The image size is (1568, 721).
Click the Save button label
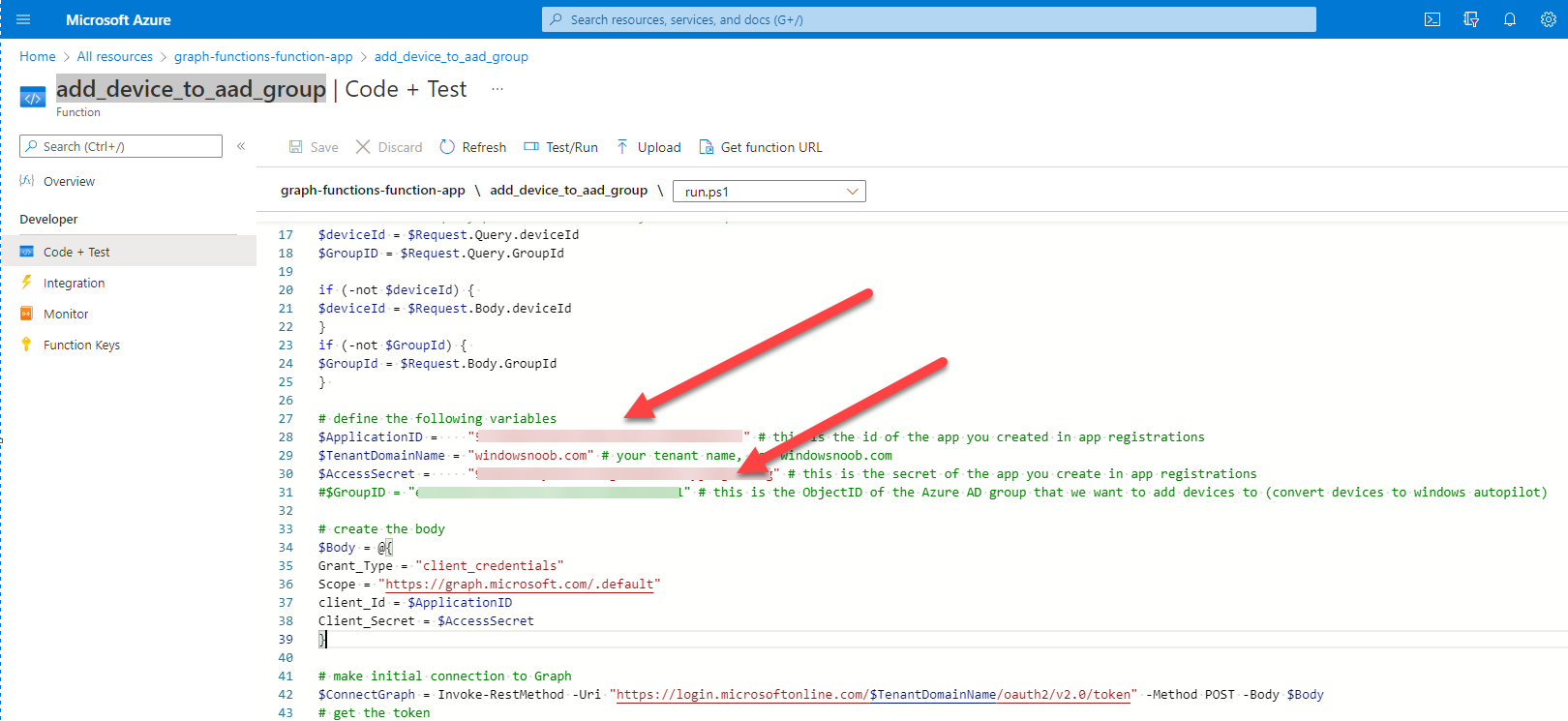click(324, 147)
